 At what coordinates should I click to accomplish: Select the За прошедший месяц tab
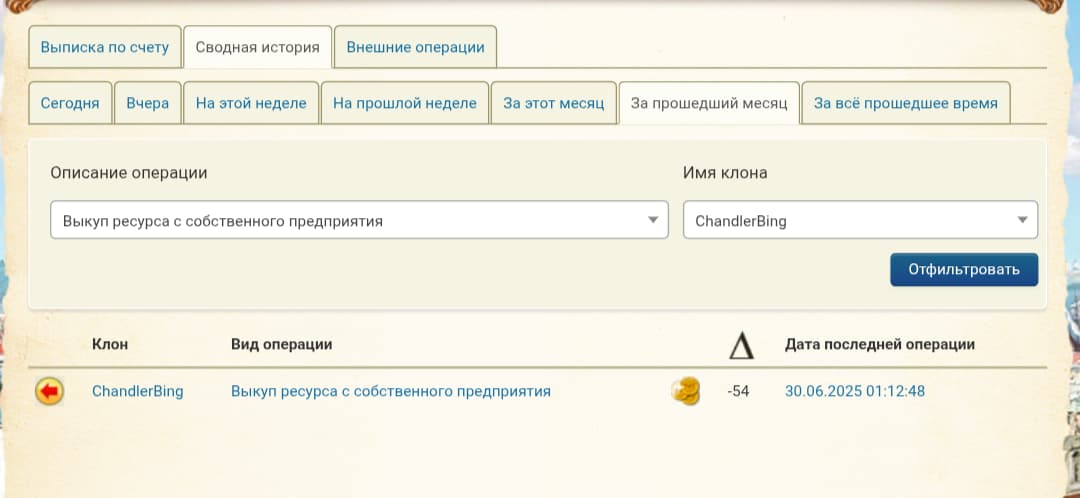(x=709, y=103)
